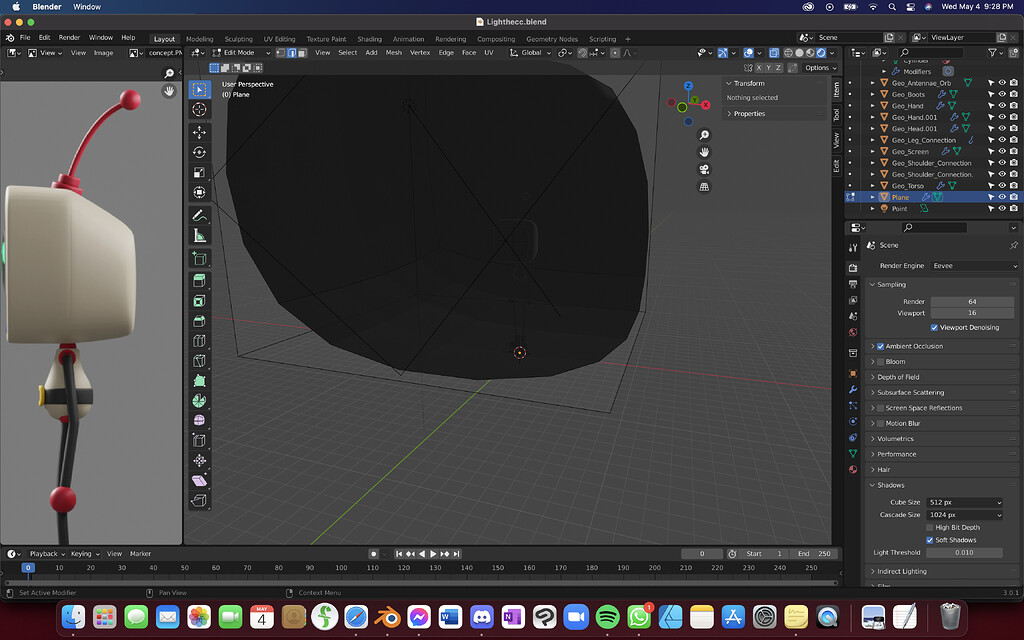Select the Shrink/Fatten tool
1024x640 pixels.
(x=199, y=460)
